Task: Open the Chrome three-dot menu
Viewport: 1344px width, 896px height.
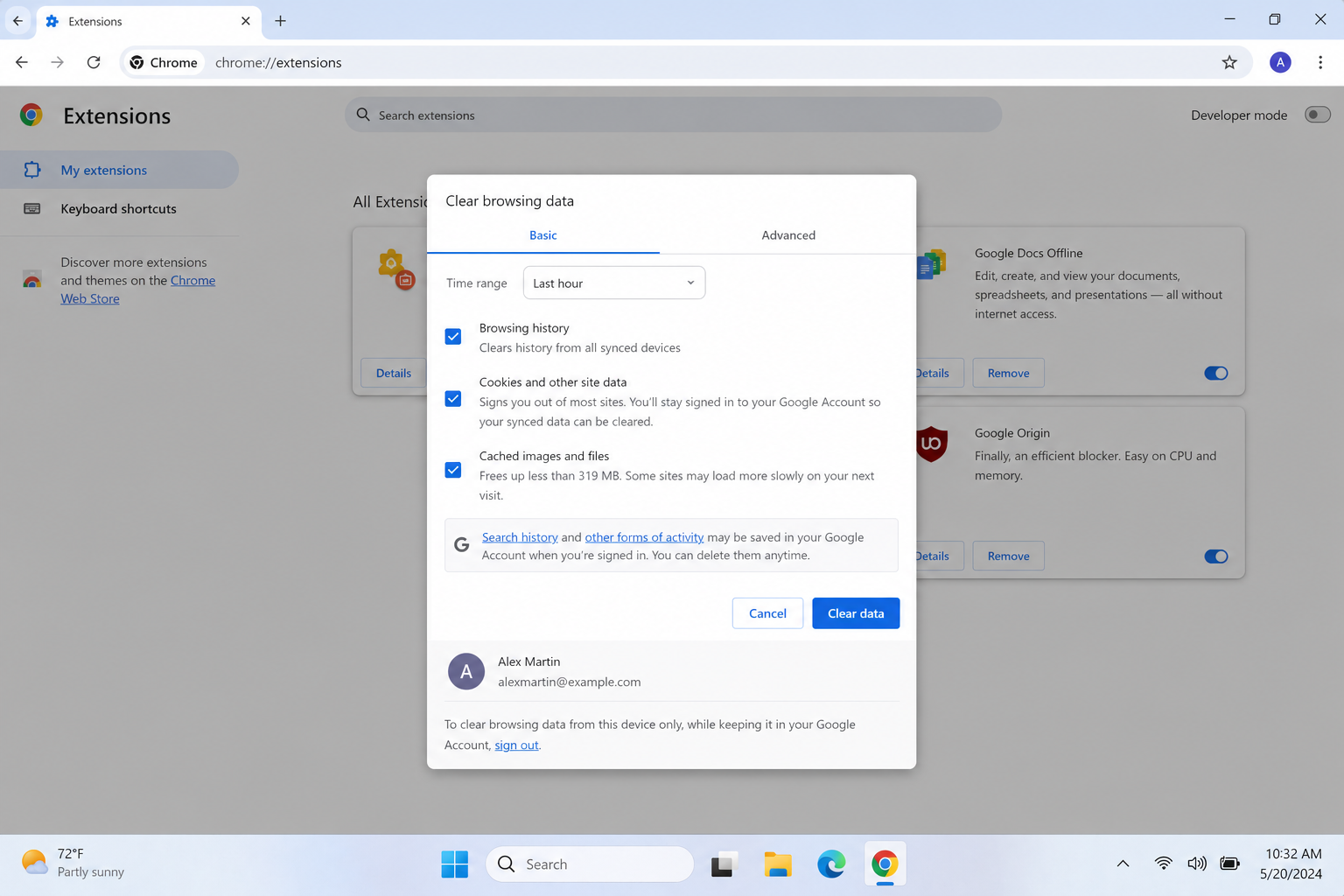Action: tap(1319, 62)
